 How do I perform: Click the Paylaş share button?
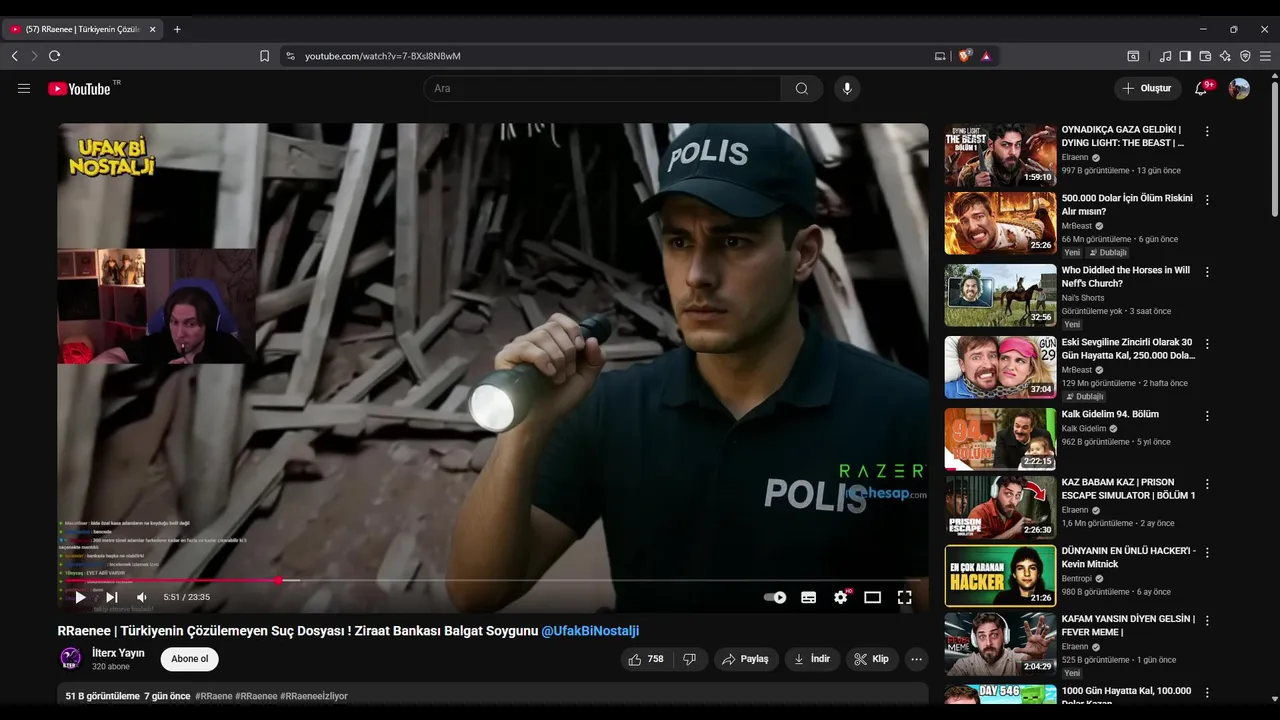(746, 659)
